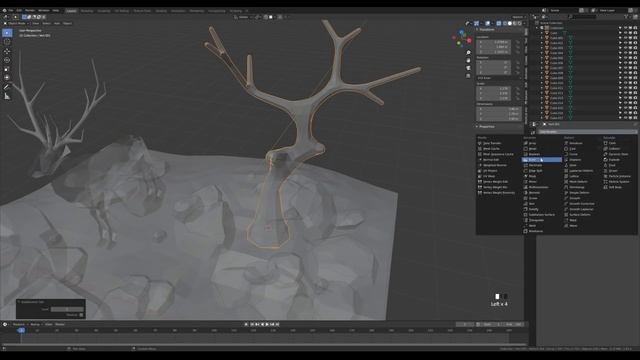Open the viewport shading options dropdown arrow

click(523, 23)
